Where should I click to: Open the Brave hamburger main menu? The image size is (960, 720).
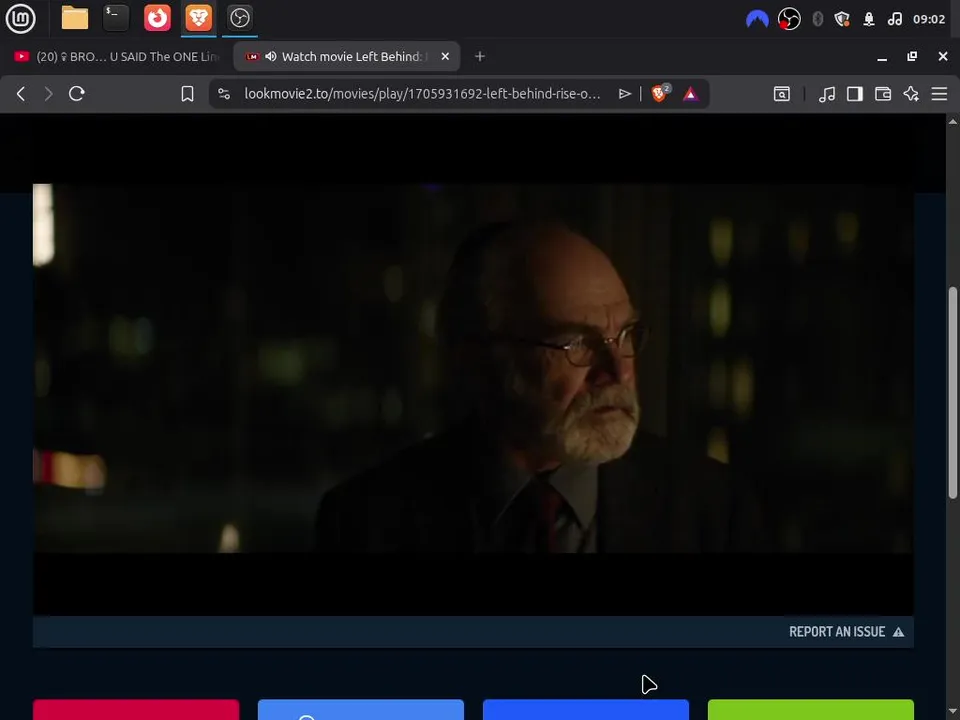(939, 94)
